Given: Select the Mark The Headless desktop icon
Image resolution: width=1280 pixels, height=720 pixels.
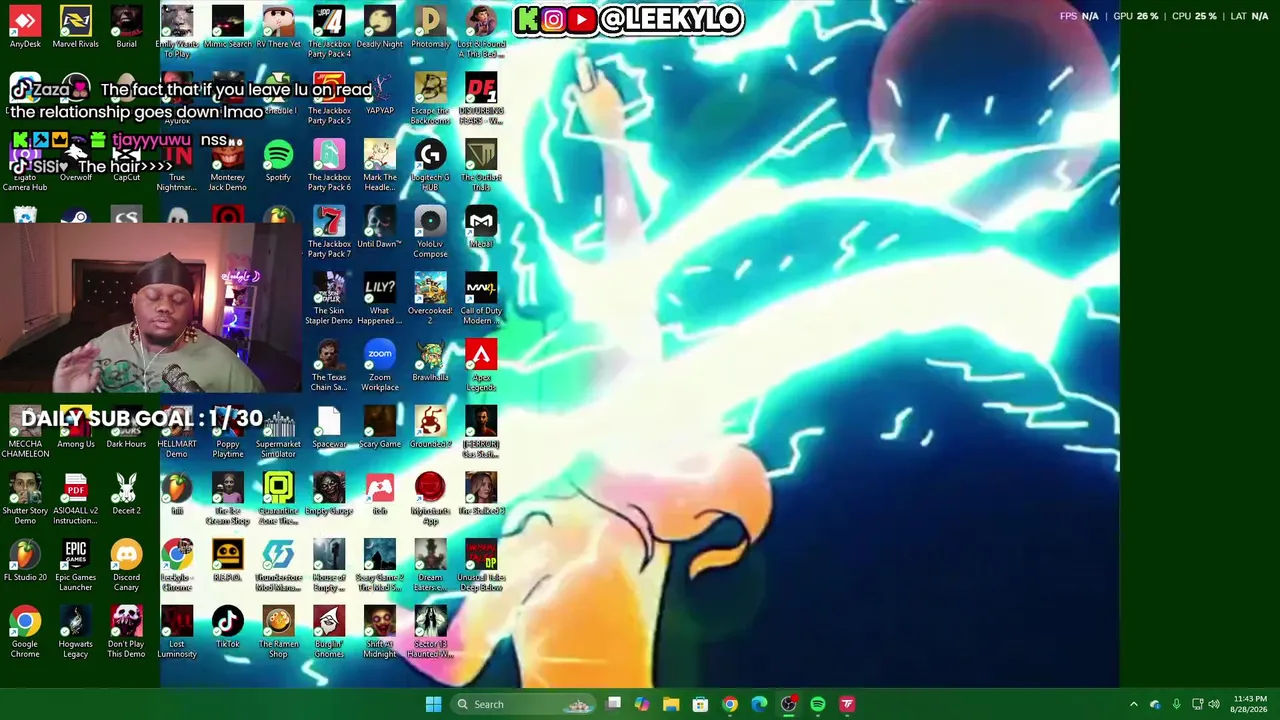Looking at the screenshot, I should 380,166.
